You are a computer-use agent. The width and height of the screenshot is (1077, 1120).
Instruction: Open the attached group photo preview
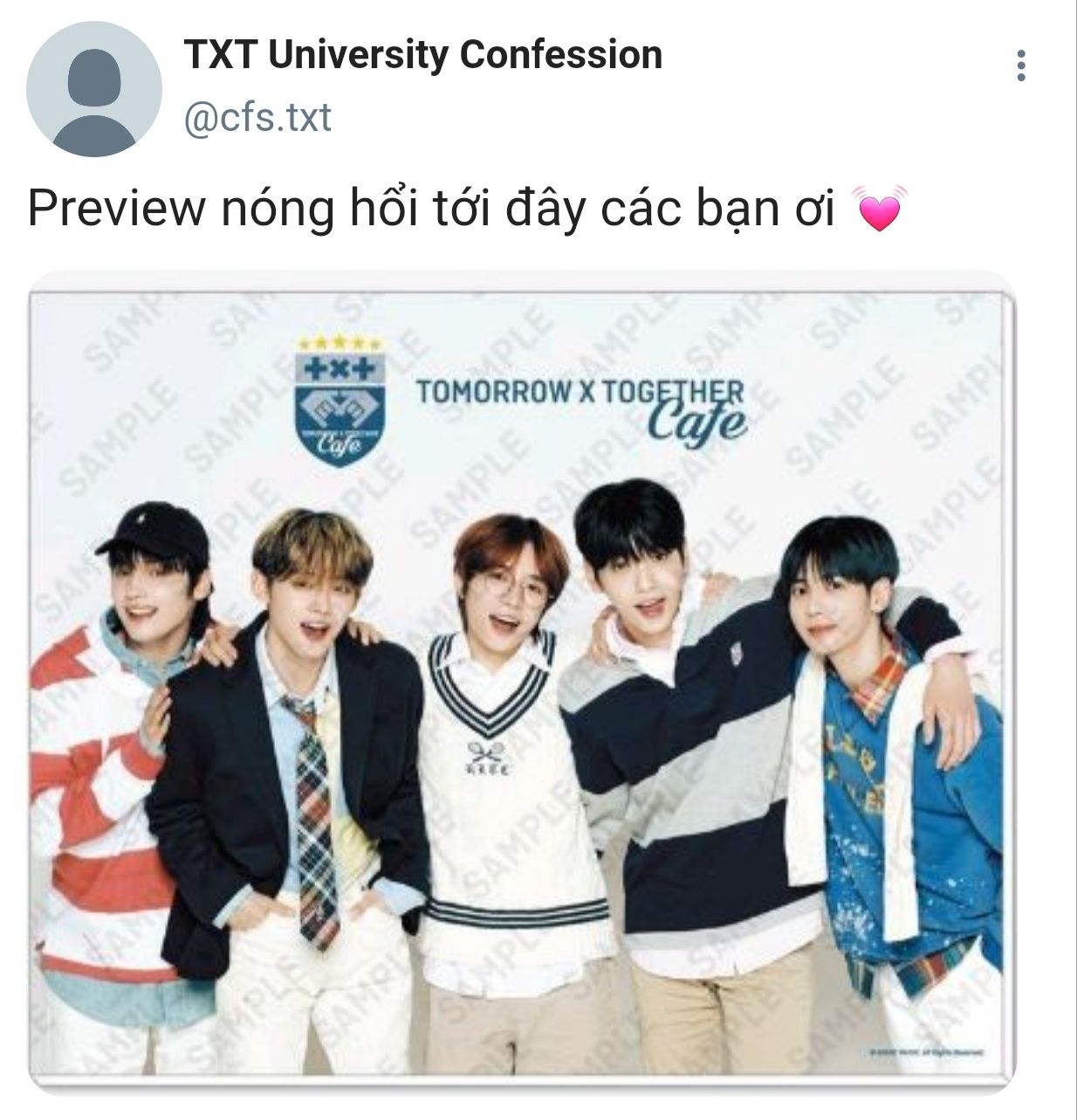[x=522, y=681]
